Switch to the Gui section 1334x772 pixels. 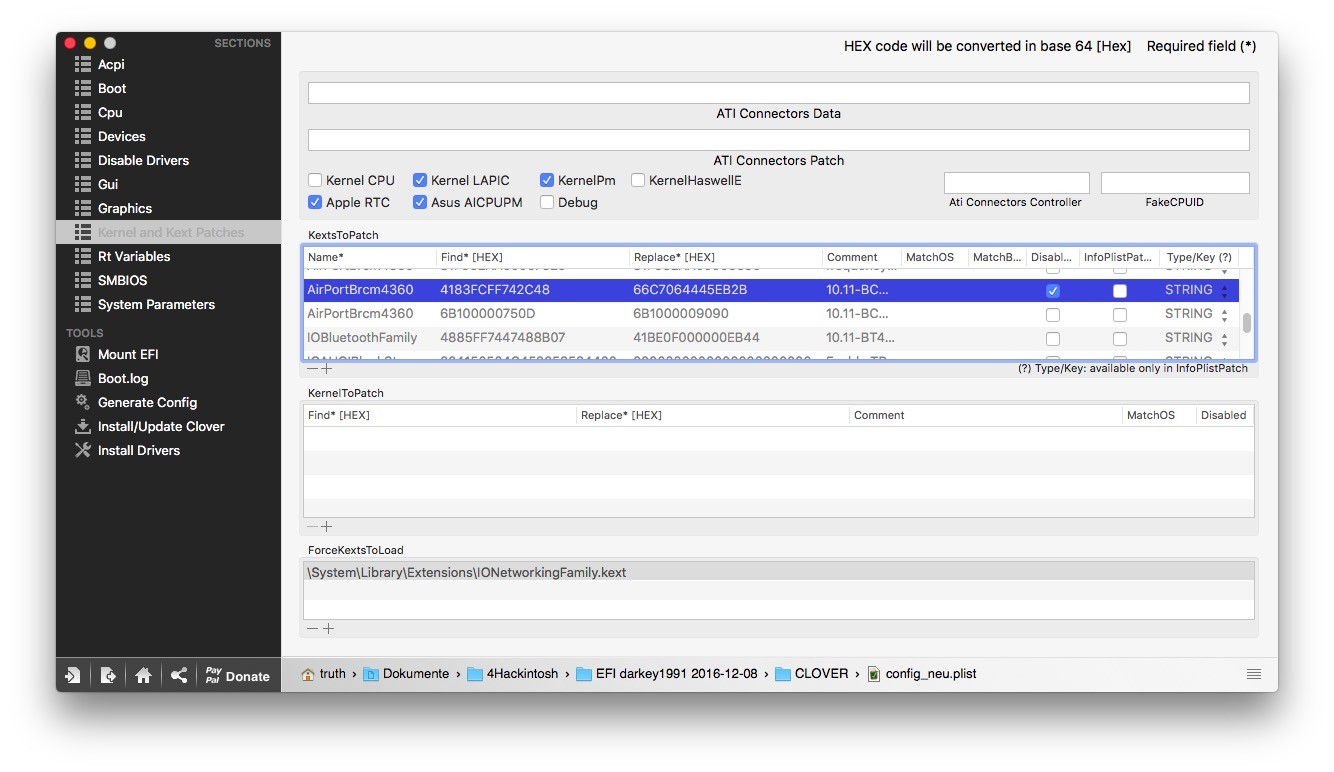(108, 184)
